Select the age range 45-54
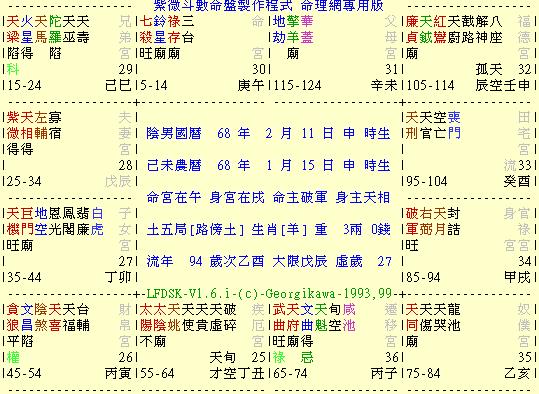Image resolution: width=539 pixels, height=394 pixels. point(24,373)
